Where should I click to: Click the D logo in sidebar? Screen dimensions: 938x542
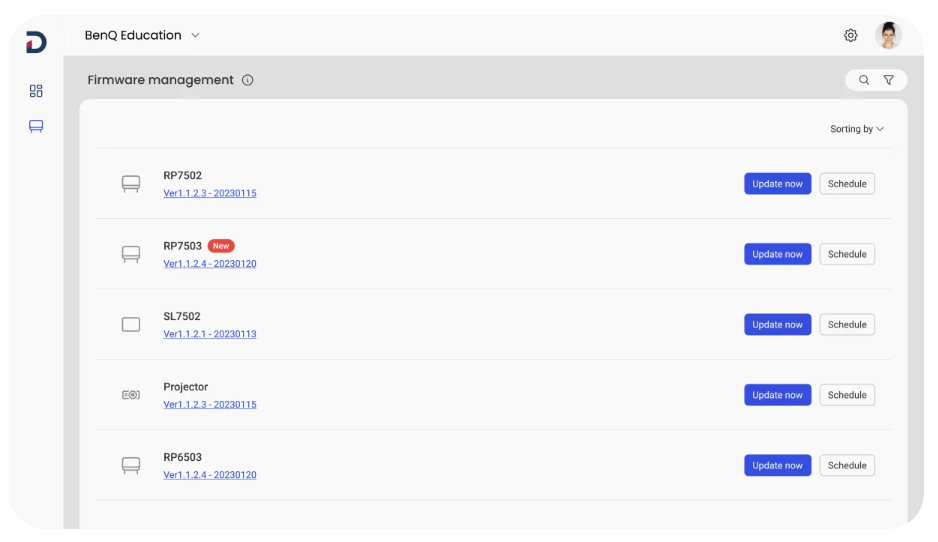36,42
